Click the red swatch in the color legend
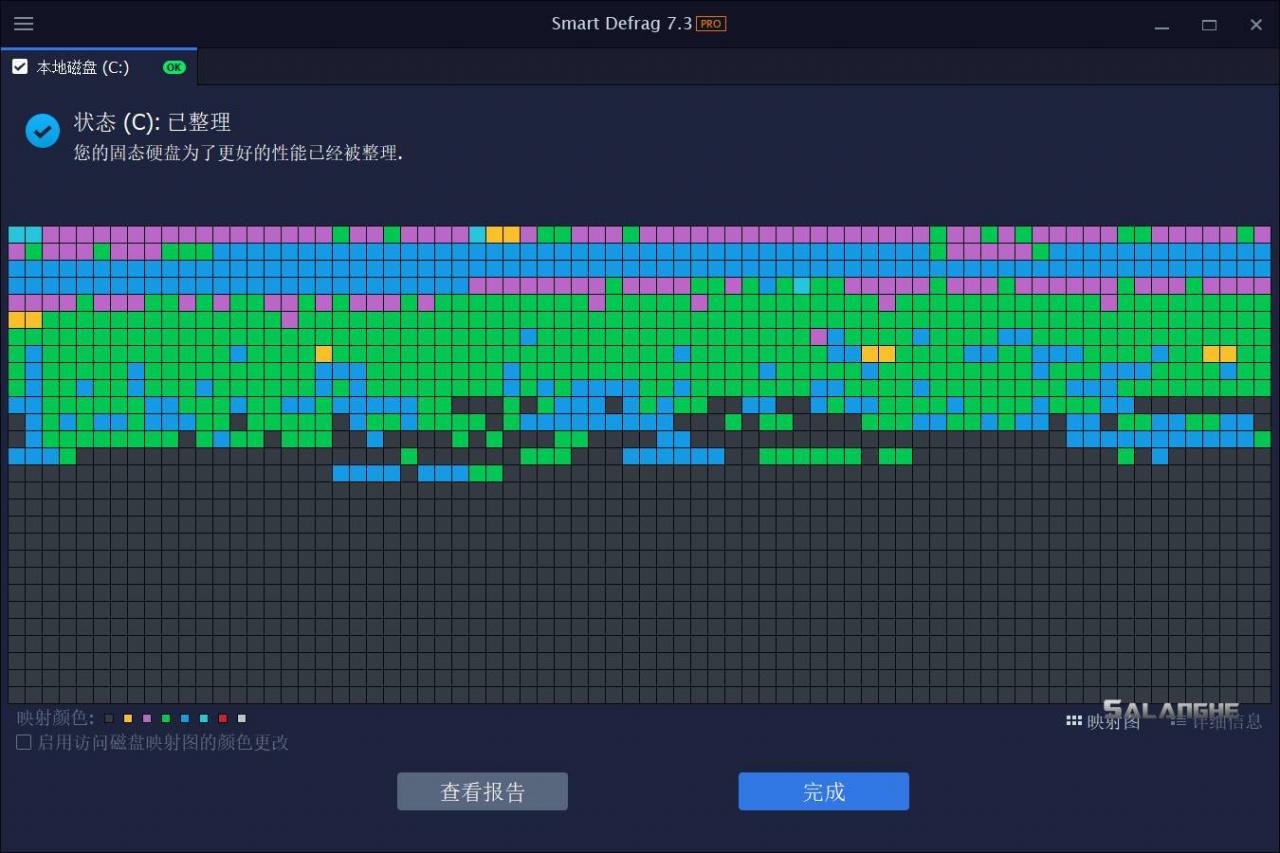The image size is (1280, 853). click(222, 718)
